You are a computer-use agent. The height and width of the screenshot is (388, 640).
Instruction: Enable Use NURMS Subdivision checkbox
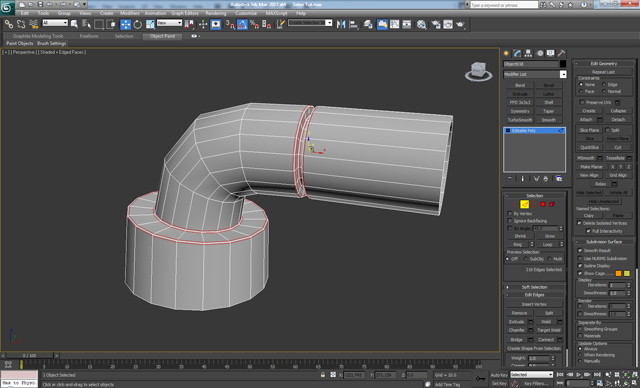tap(580, 258)
